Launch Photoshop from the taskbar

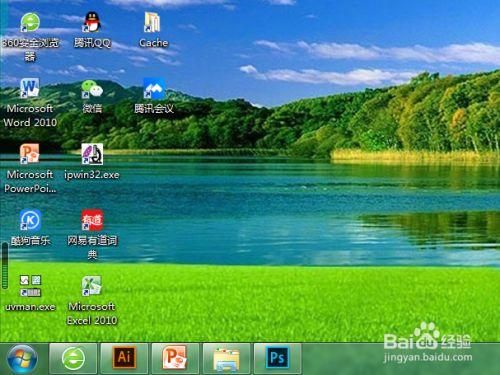coord(277,359)
